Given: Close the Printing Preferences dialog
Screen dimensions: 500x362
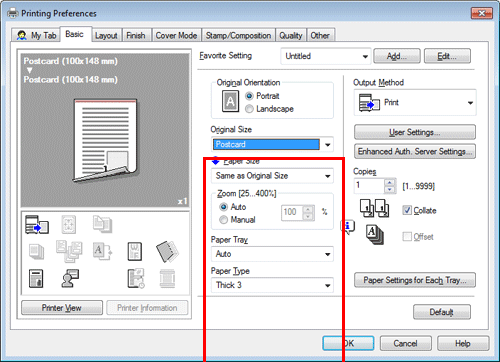Looking at the screenshot, I should (482, 13).
